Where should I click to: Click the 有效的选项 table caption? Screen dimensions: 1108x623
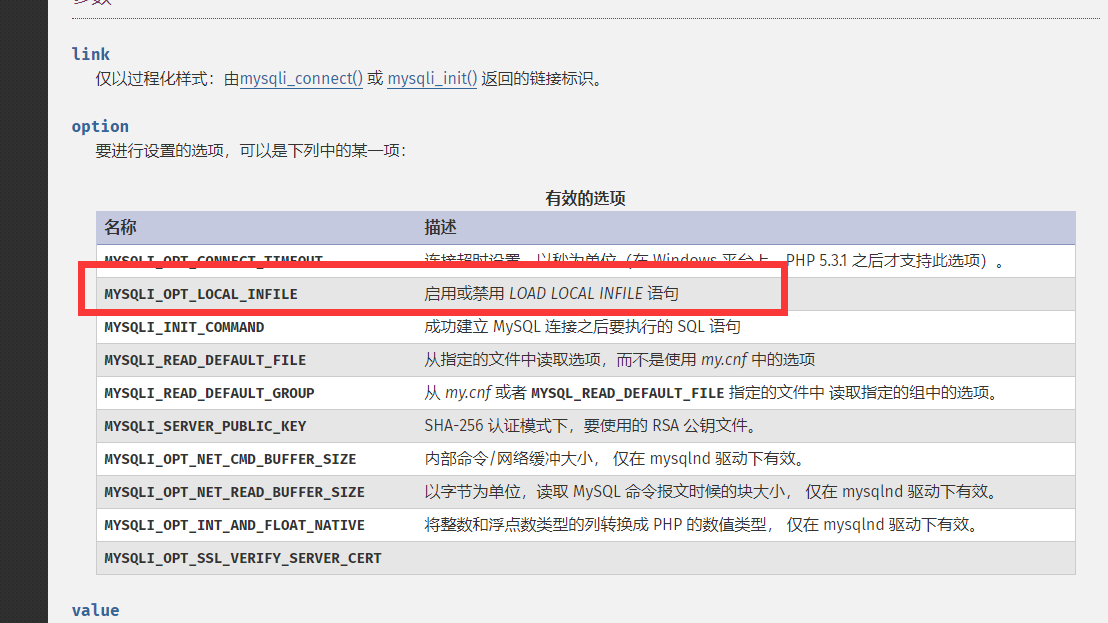(x=585, y=198)
